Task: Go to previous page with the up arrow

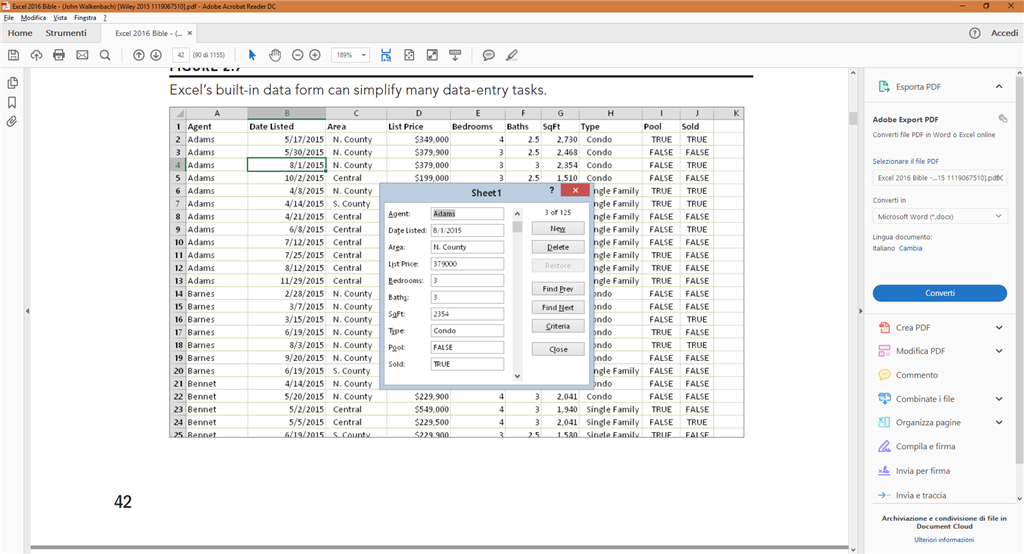Action: pyautogui.click(x=138, y=56)
